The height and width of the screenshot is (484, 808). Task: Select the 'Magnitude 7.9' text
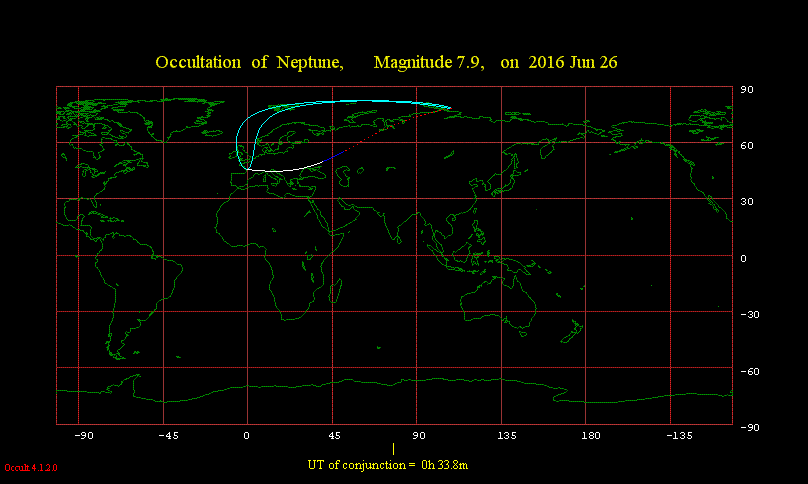[x=429, y=63]
